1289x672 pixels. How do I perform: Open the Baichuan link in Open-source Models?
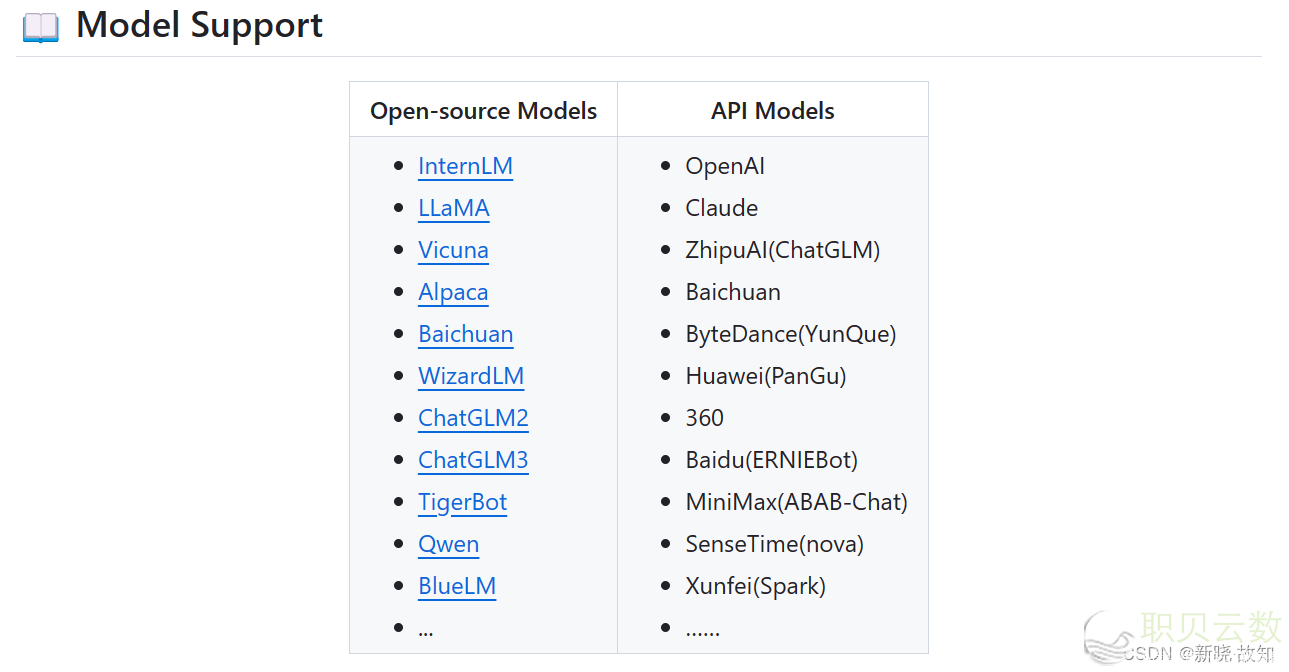[465, 334]
